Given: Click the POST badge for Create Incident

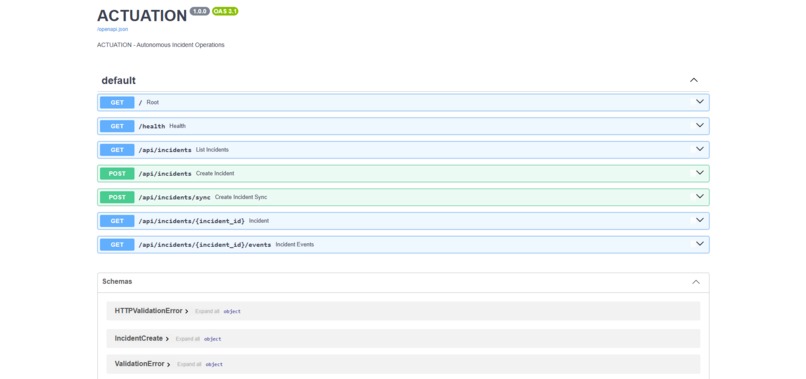Looking at the screenshot, I should pos(117,173).
